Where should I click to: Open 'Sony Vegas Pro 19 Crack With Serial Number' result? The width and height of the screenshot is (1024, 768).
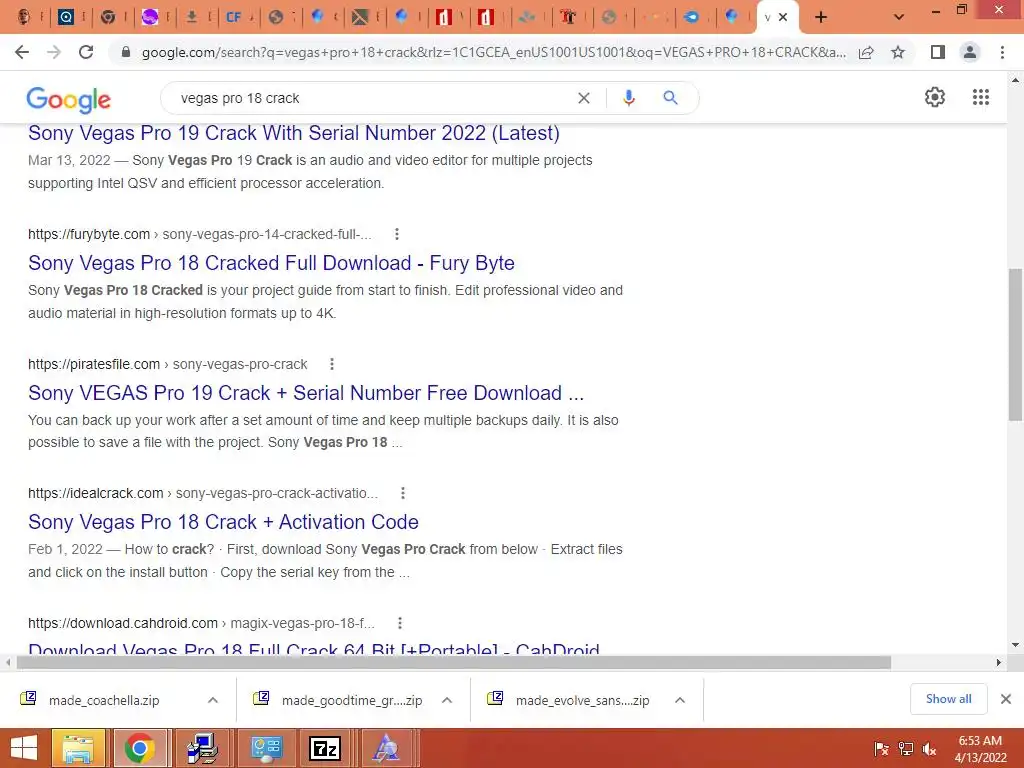coord(294,133)
